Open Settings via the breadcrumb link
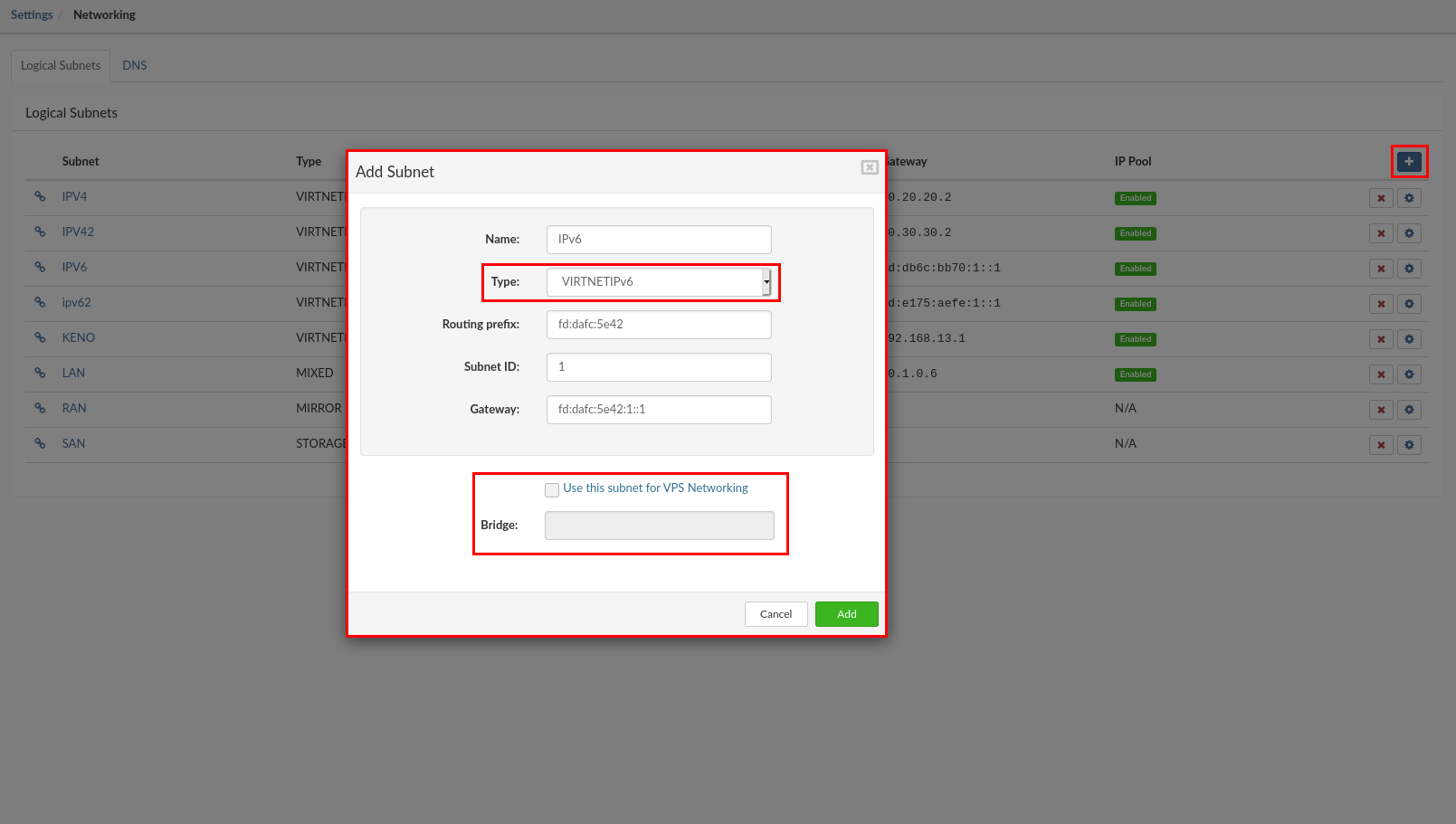 32,14
